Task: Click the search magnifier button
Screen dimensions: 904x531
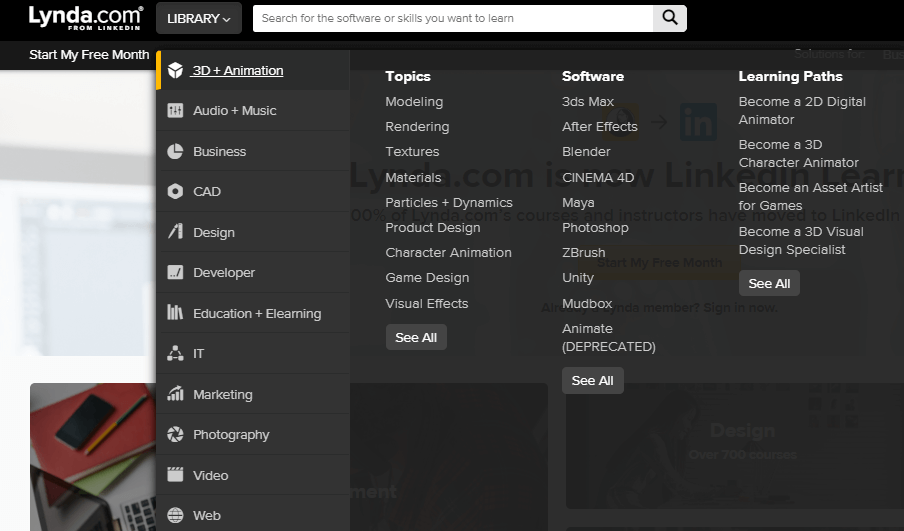Action: point(669,18)
